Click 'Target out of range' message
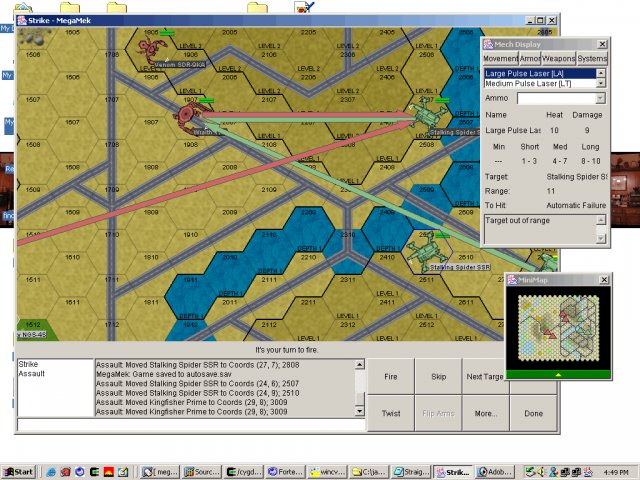This screenshot has width=640, height=480. (517, 220)
